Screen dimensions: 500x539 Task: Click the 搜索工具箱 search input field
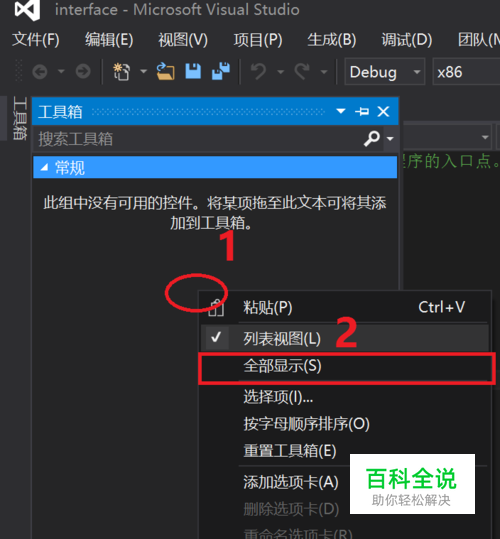198,139
